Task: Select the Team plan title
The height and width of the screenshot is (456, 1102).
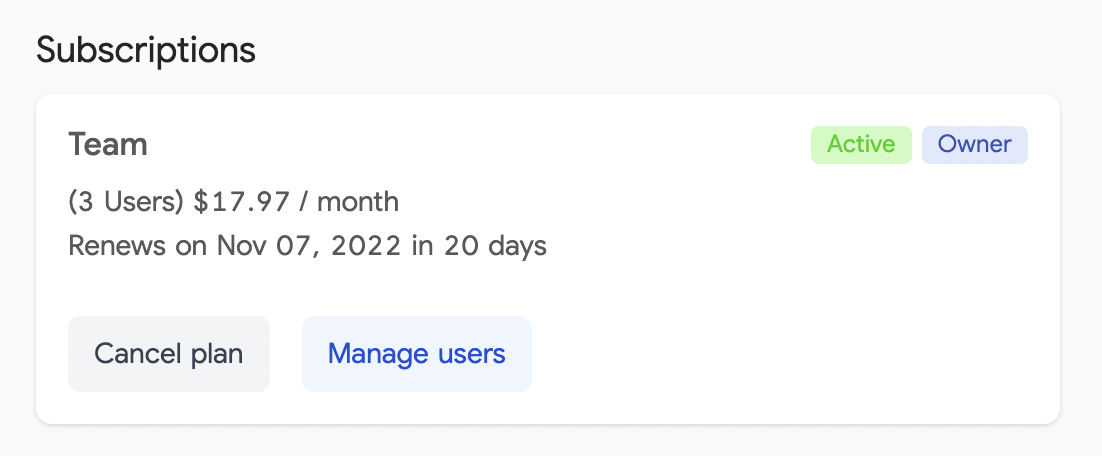Action: [108, 145]
